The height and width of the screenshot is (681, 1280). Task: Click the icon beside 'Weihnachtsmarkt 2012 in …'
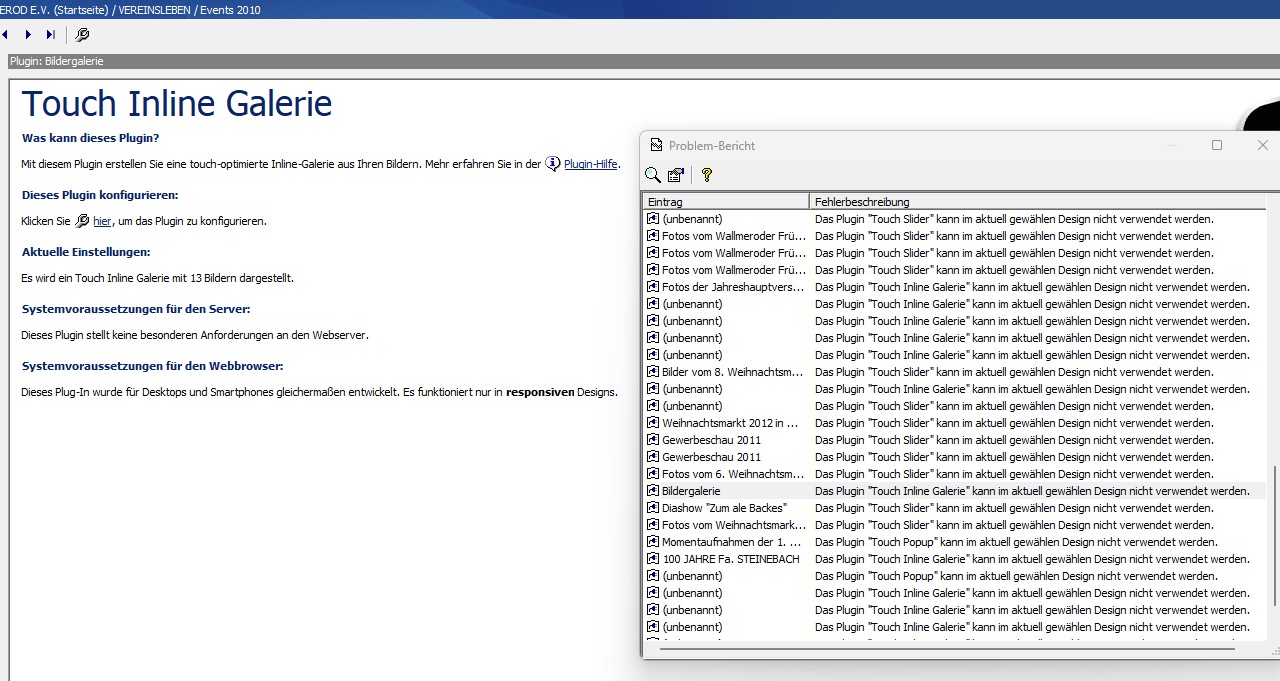[x=653, y=423]
